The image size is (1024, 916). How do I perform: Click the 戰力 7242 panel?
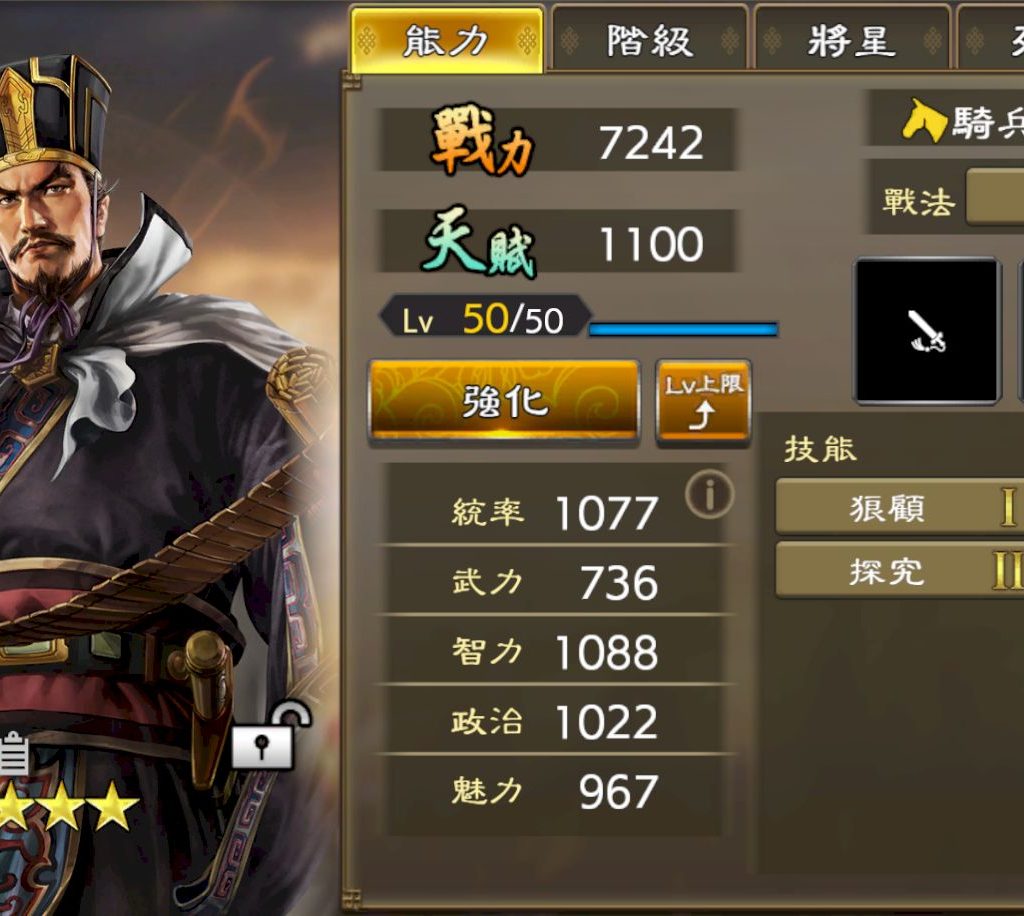pyautogui.click(x=557, y=141)
